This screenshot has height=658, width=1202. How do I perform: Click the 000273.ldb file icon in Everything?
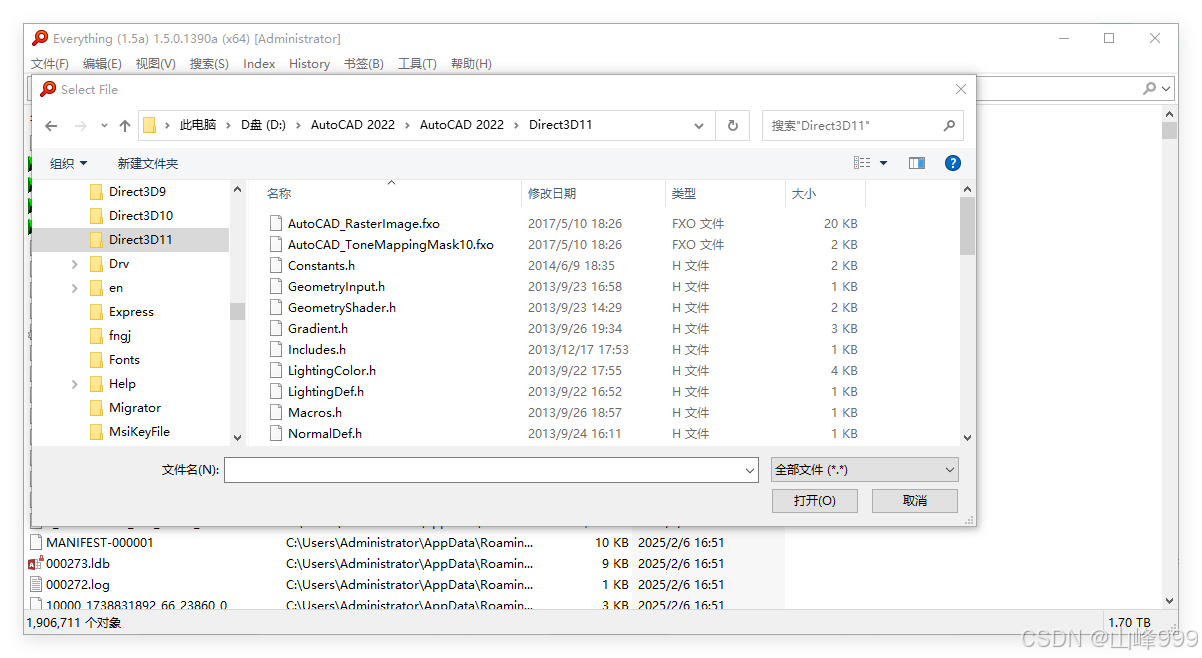click(x=37, y=564)
